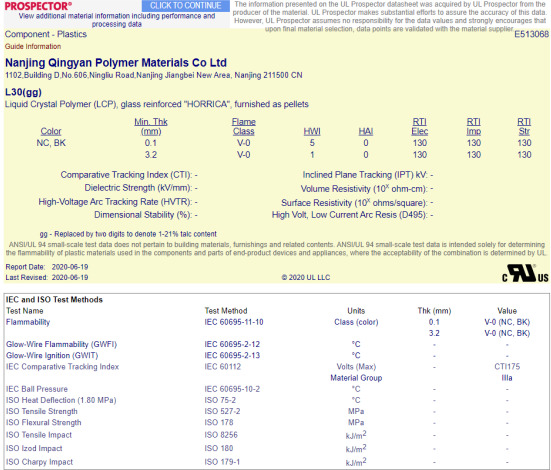Screen dimensions: 551x470
Task: Open the Min. Thk column header link
Action: [x=151, y=127]
